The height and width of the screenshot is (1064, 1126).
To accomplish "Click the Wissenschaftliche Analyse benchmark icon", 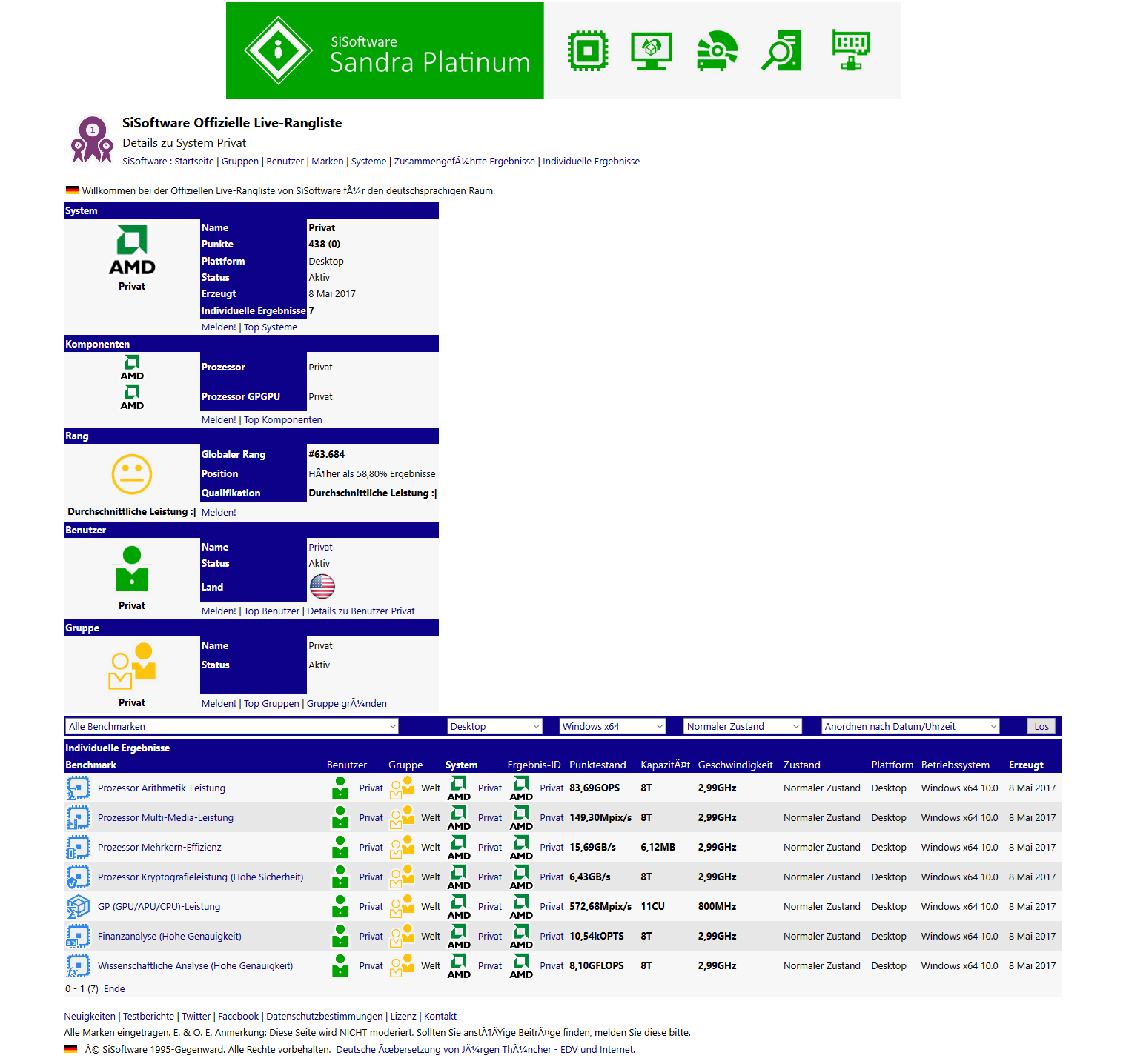I will (x=78, y=965).
